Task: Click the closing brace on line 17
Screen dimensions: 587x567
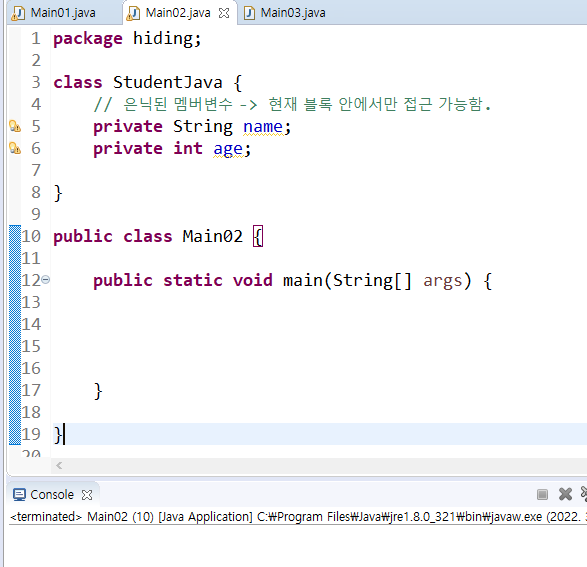Action: coord(98,391)
